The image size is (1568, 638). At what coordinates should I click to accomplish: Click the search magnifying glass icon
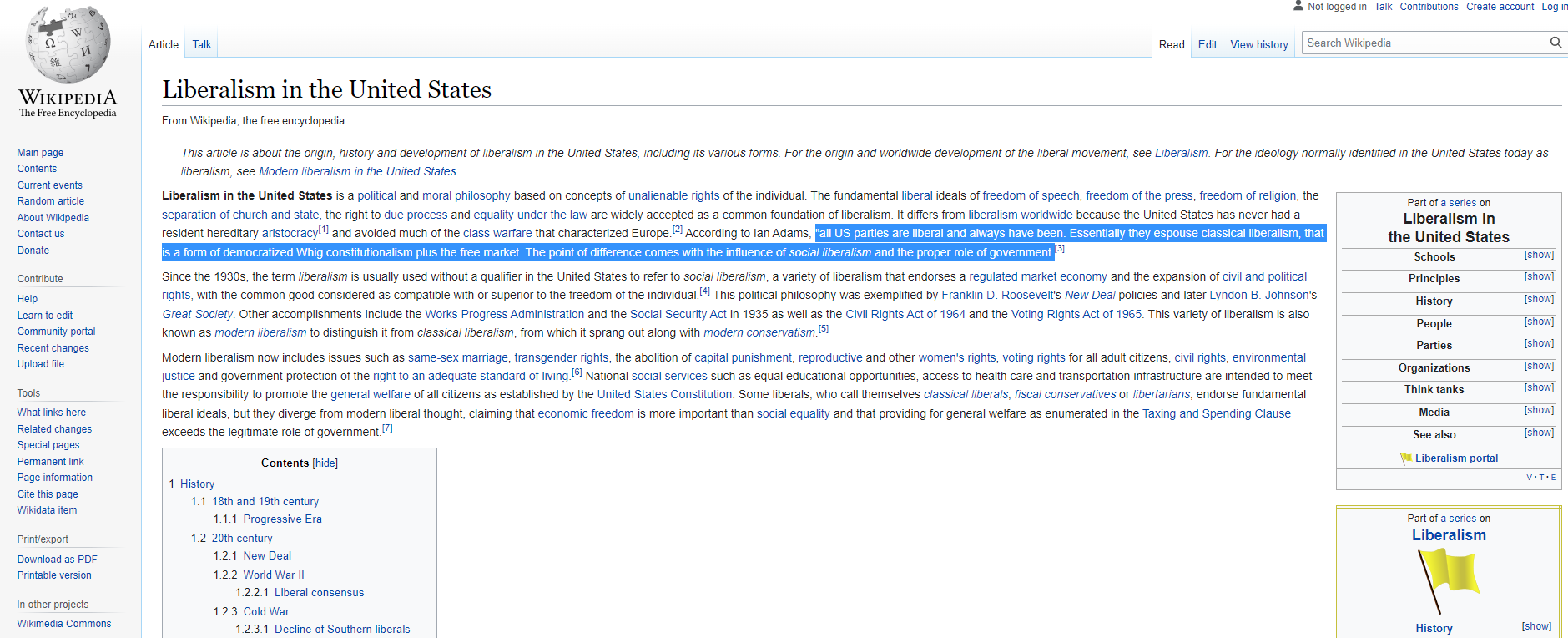point(1555,43)
